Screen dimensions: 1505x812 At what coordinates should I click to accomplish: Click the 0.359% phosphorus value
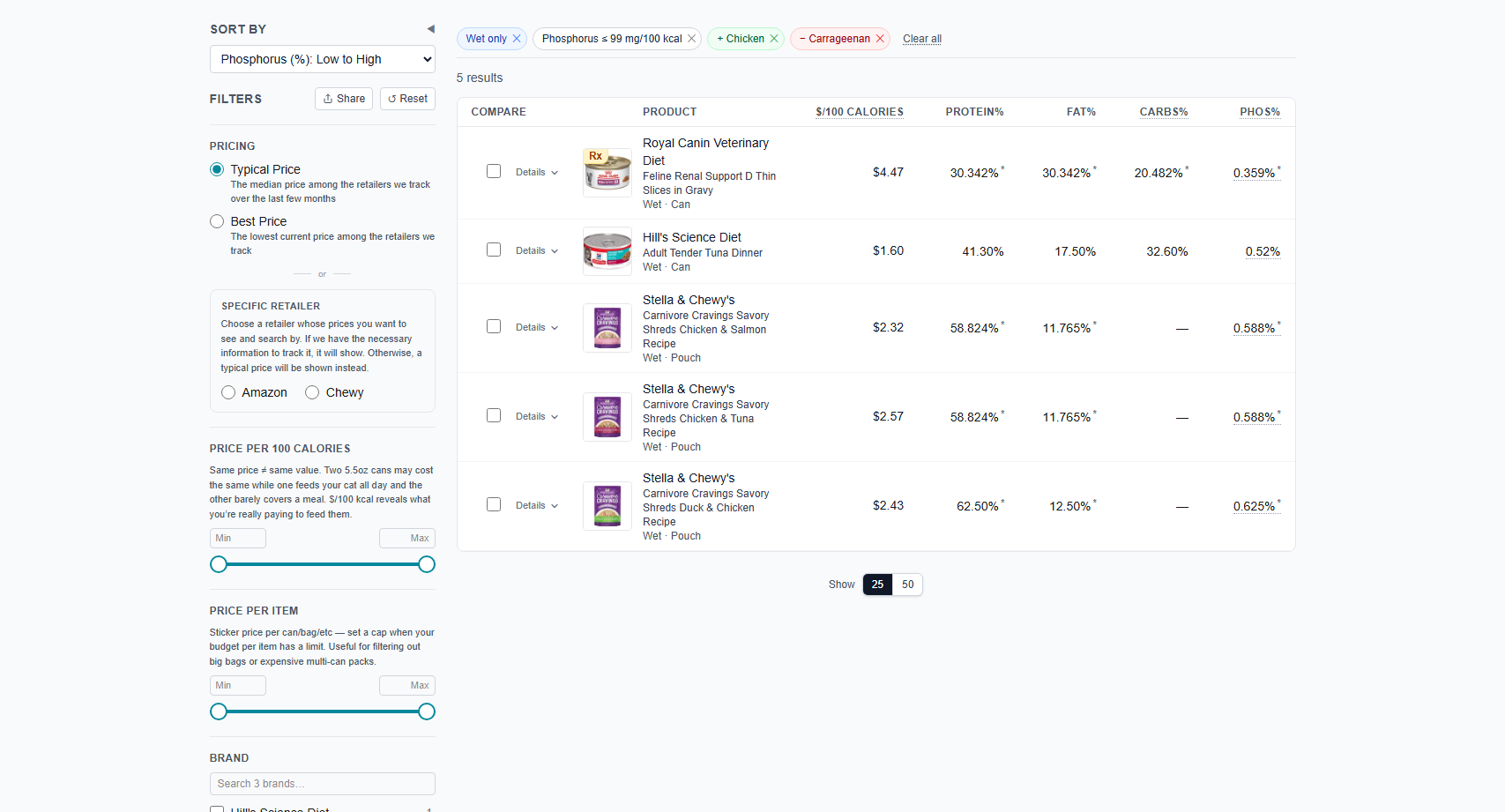1256,173
